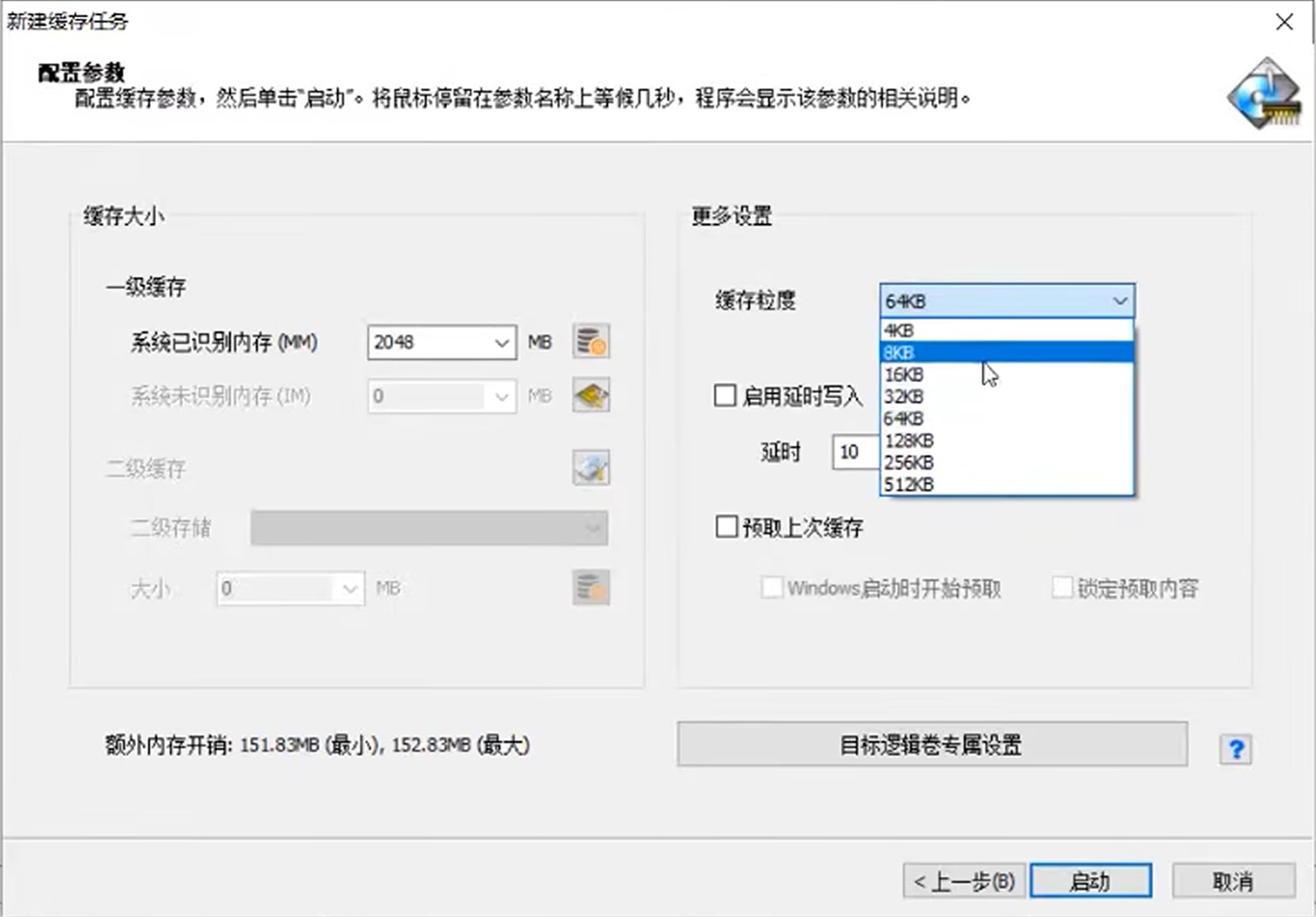Viewport: 1316px width, 917px height.
Task: Go back with the 上一步 button
Action: (x=963, y=880)
